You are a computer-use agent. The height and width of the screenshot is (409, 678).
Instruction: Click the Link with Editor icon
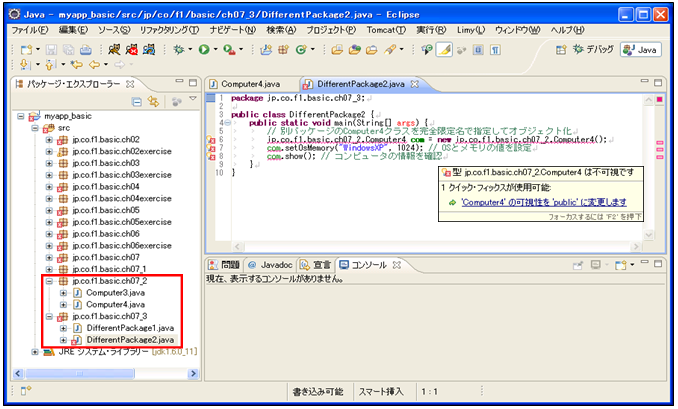(x=153, y=101)
